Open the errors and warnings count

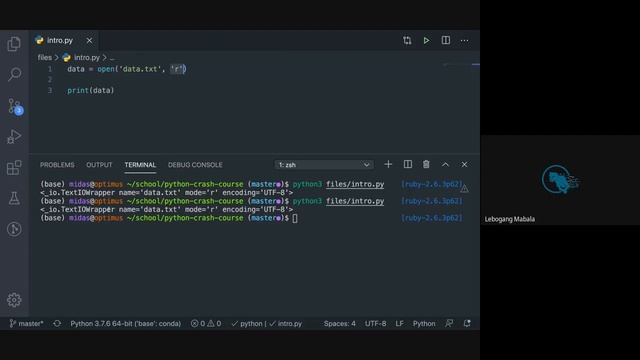[206, 323]
